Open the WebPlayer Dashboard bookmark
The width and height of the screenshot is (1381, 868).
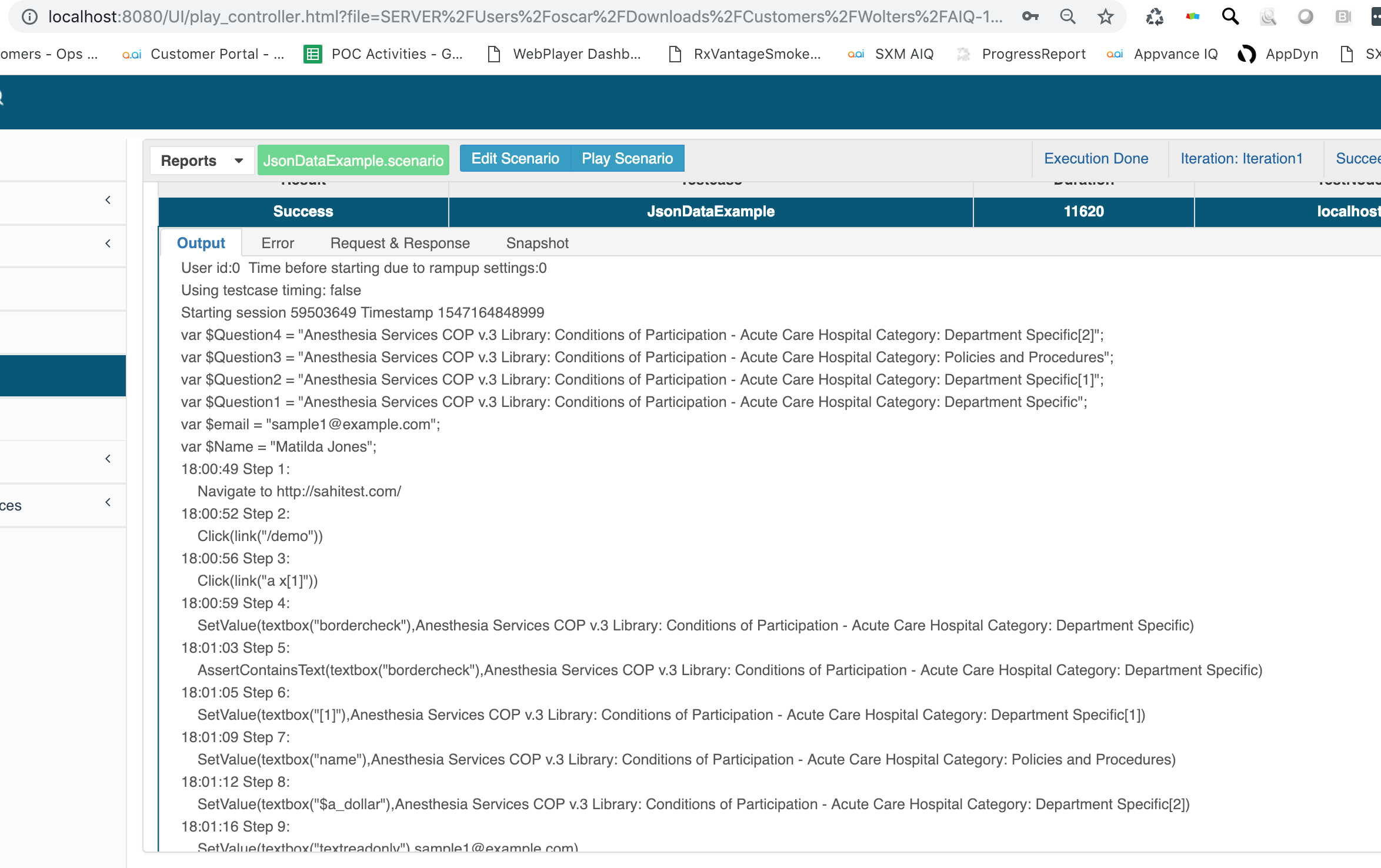coord(565,54)
